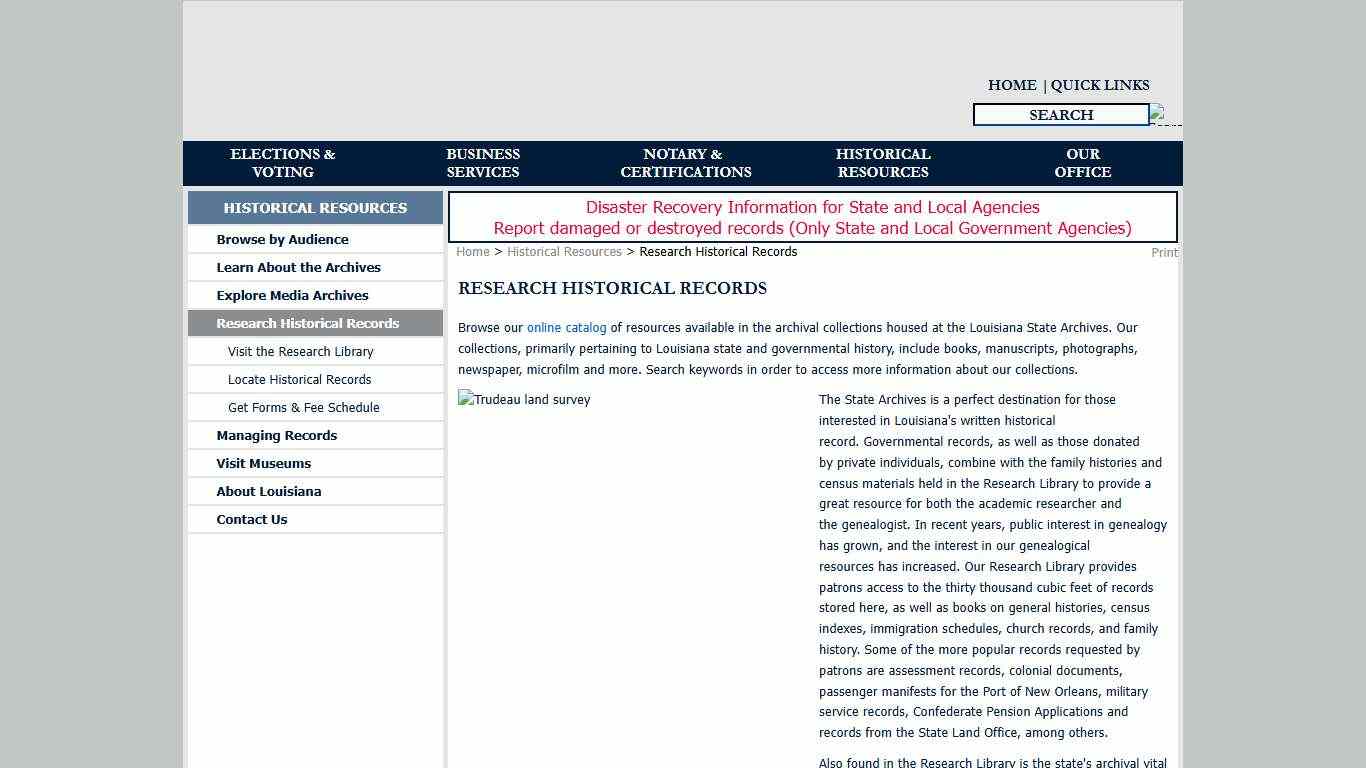This screenshot has width=1366, height=768.
Task: Open Elections & Voting menu
Action: [283, 163]
